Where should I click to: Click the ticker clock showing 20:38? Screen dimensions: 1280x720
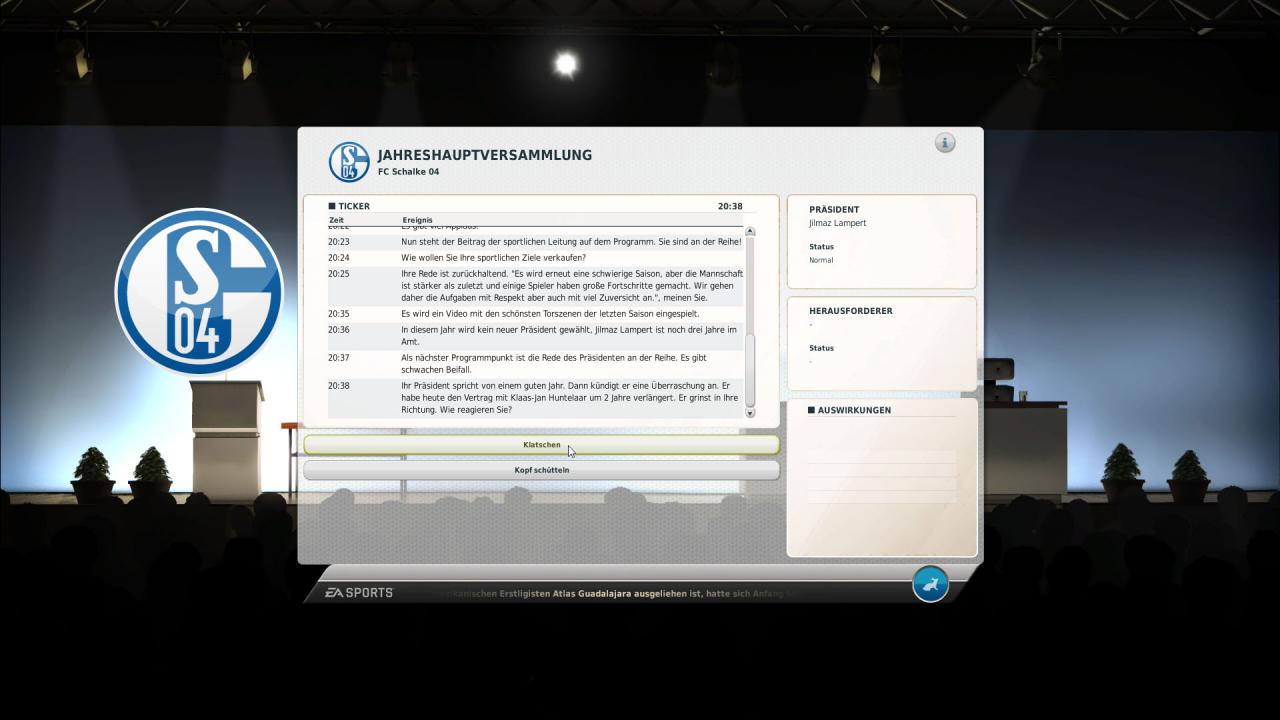click(730, 206)
